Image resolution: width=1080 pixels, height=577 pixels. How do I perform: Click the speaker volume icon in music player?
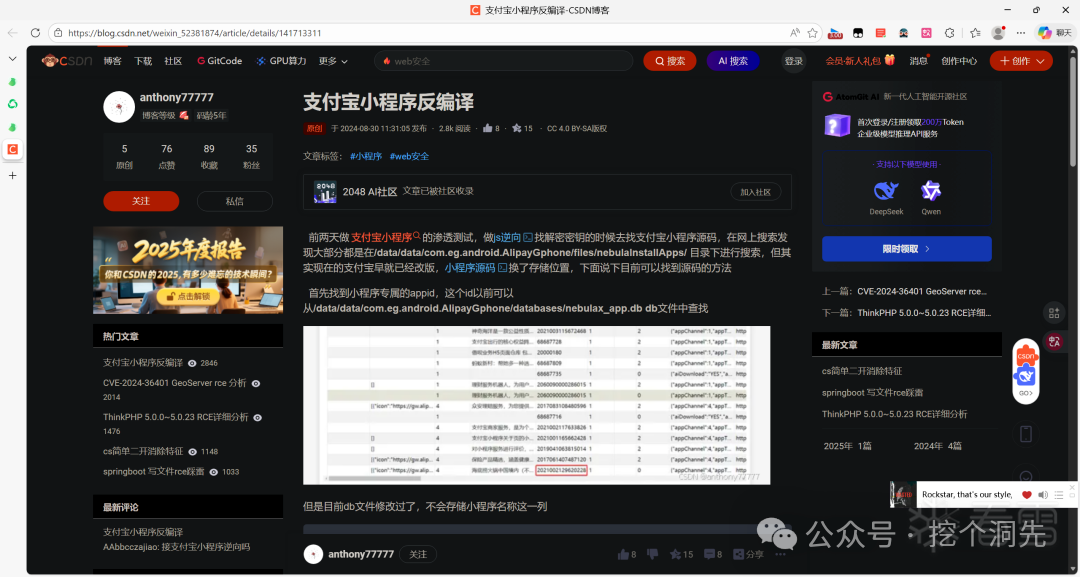pos(1043,495)
